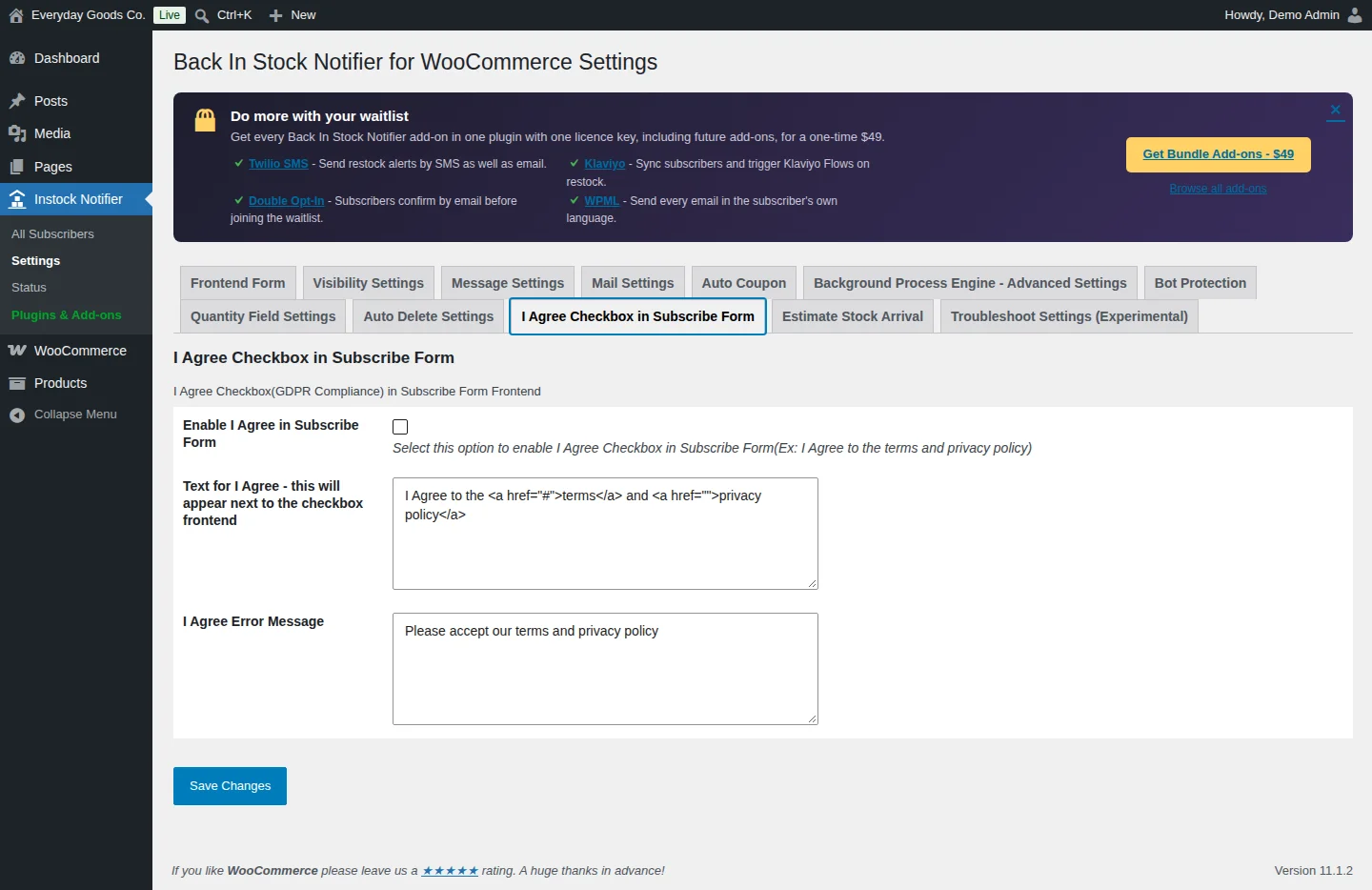Switch to the Bot Protection tab
The width and height of the screenshot is (1372, 890).
(1200, 283)
